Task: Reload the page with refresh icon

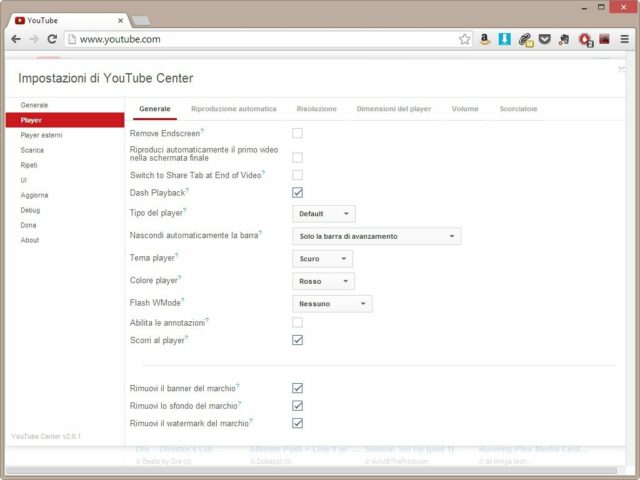Action: [52, 39]
